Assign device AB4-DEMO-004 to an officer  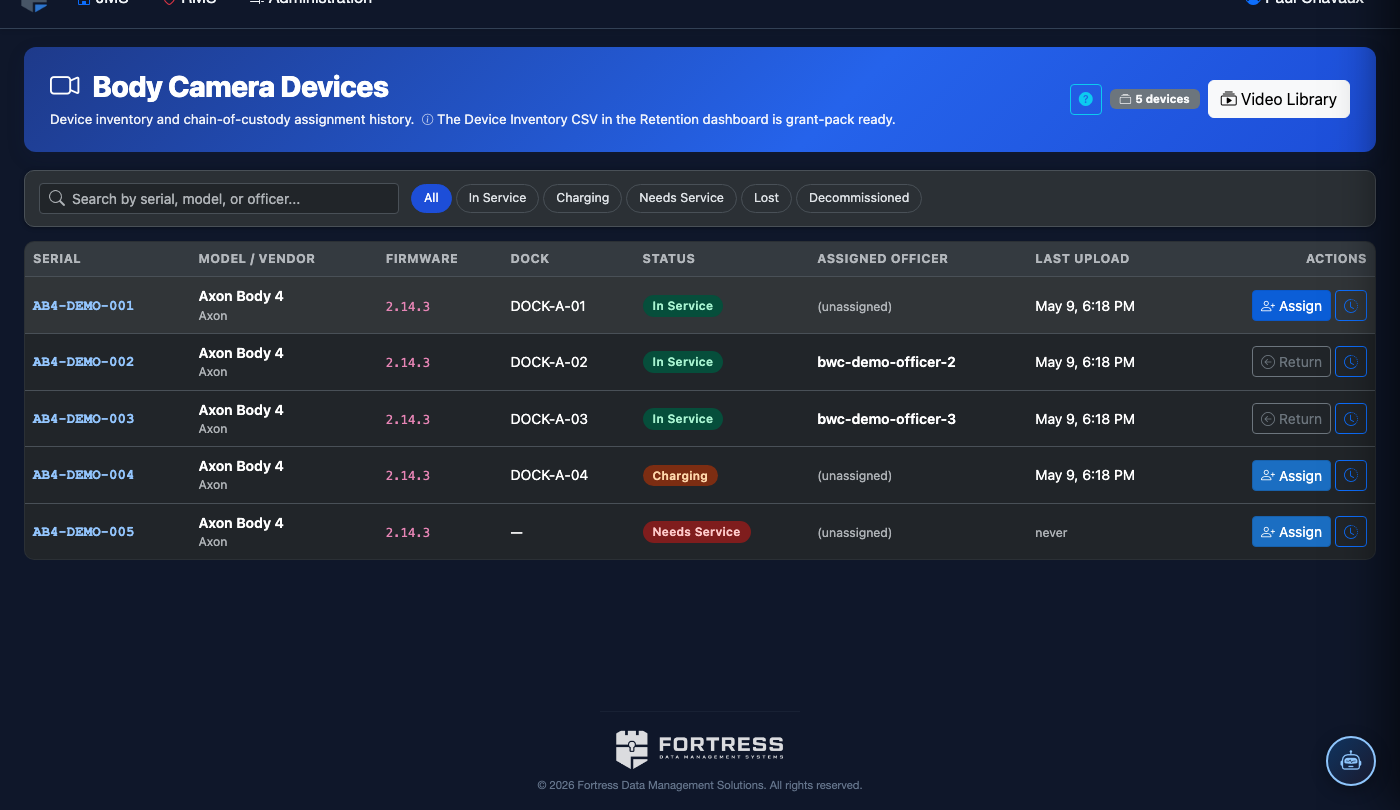pyautogui.click(x=1291, y=475)
